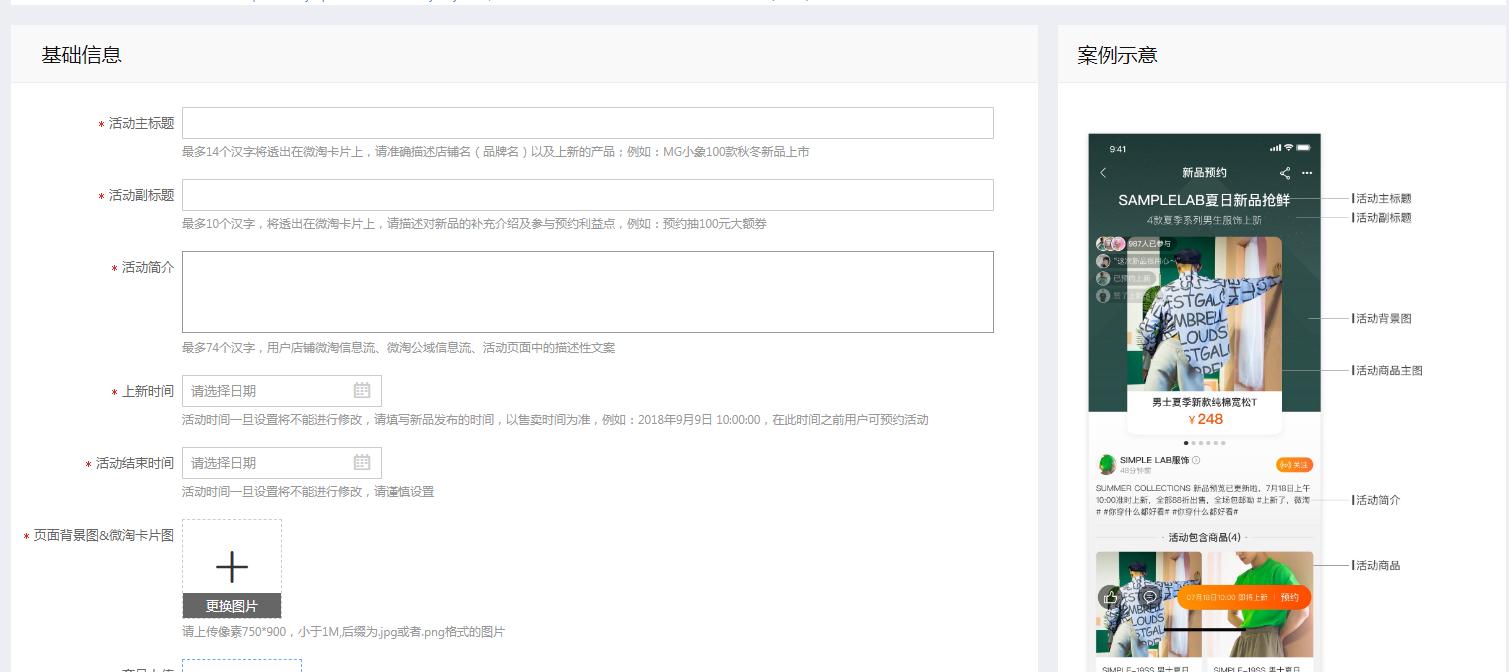The width and height of the screenshot is (1509, 672).
Task: Click the back arrow in the 新品预约 header
Action: (x=1103, y=173)
